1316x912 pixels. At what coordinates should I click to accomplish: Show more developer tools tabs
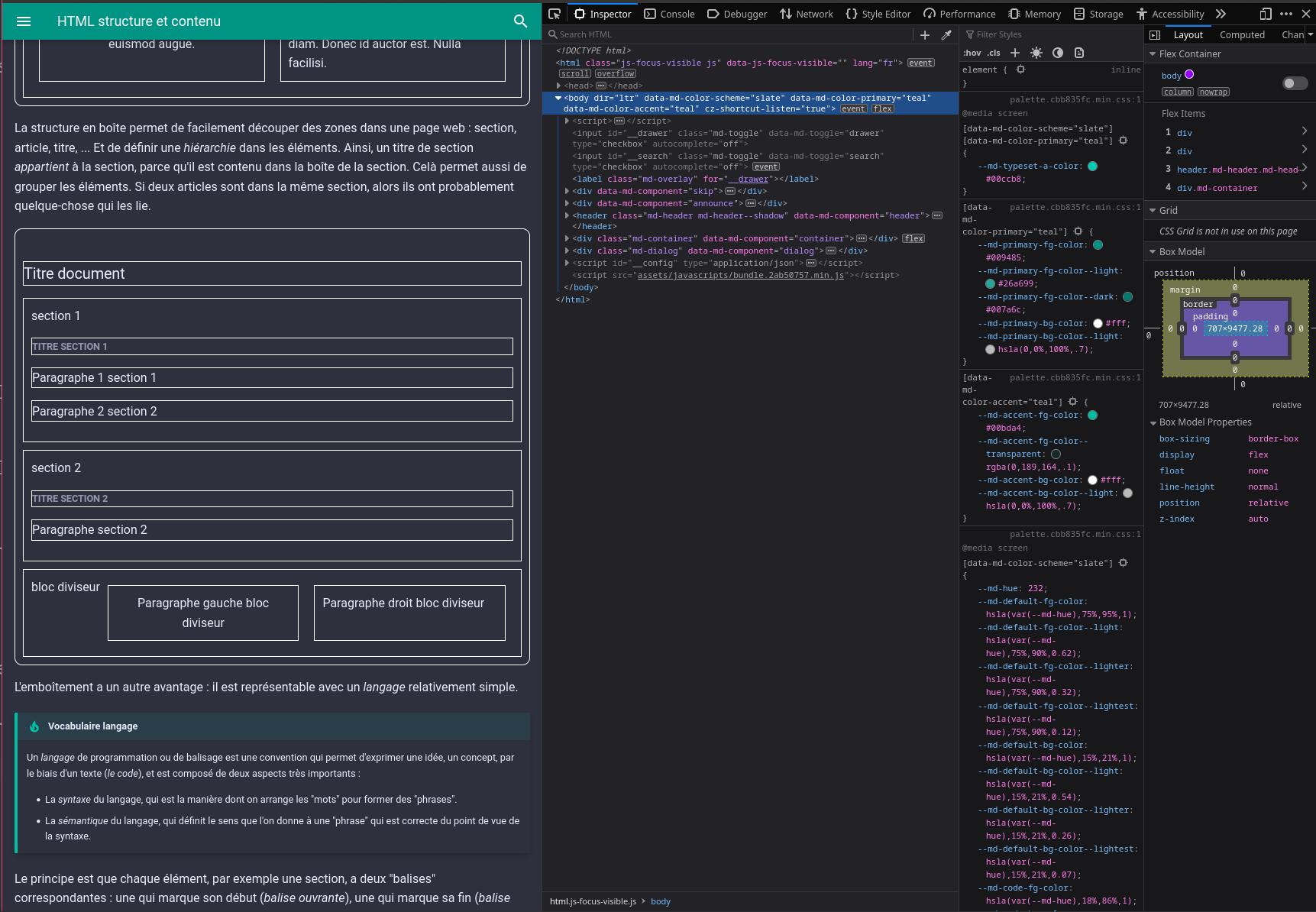(1221, 14)
